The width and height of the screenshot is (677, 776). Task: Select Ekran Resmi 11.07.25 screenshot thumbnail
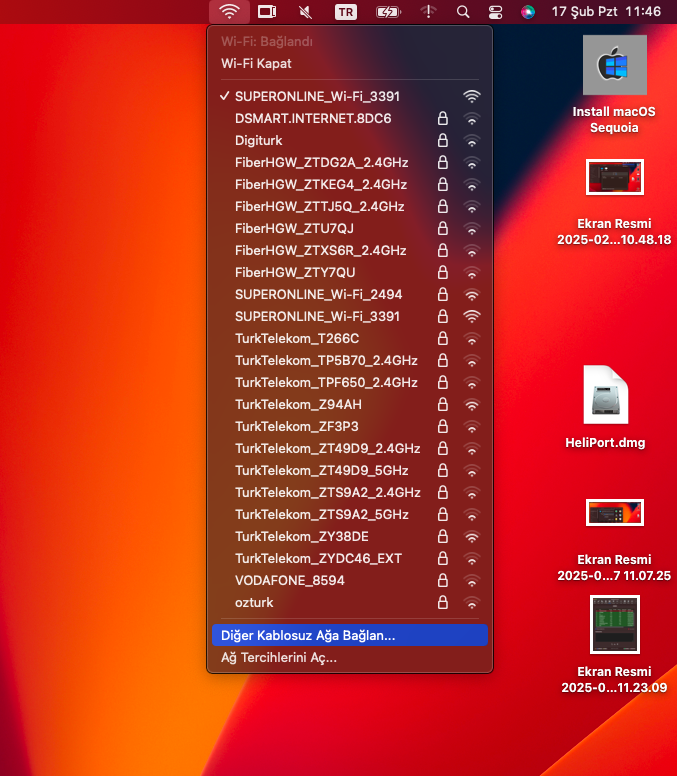point(615,512)
